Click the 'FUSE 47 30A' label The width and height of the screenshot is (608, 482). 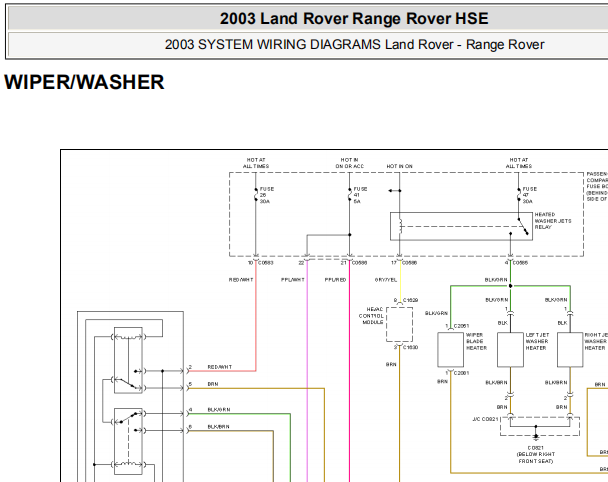(x=530, y=195)
